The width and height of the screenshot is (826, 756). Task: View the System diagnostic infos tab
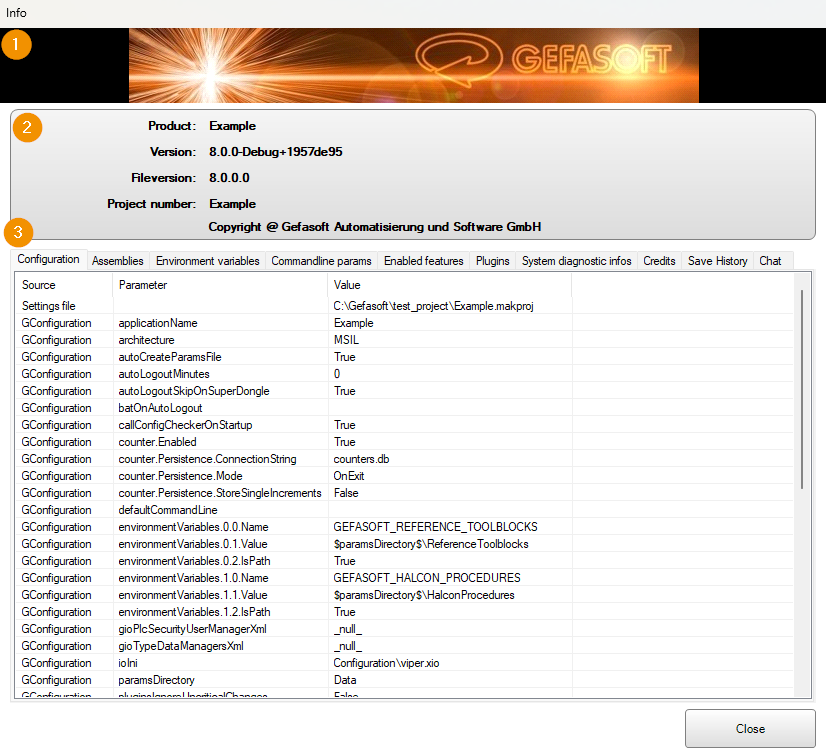[576, 261]
